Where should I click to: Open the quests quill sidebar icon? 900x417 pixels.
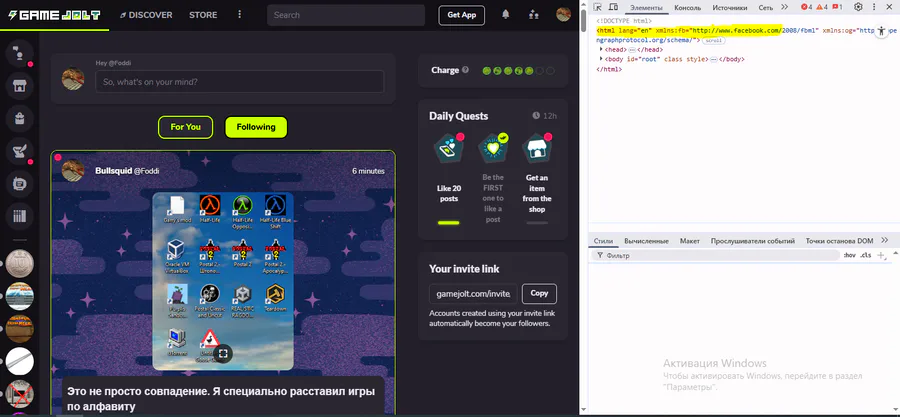(20, 151)
